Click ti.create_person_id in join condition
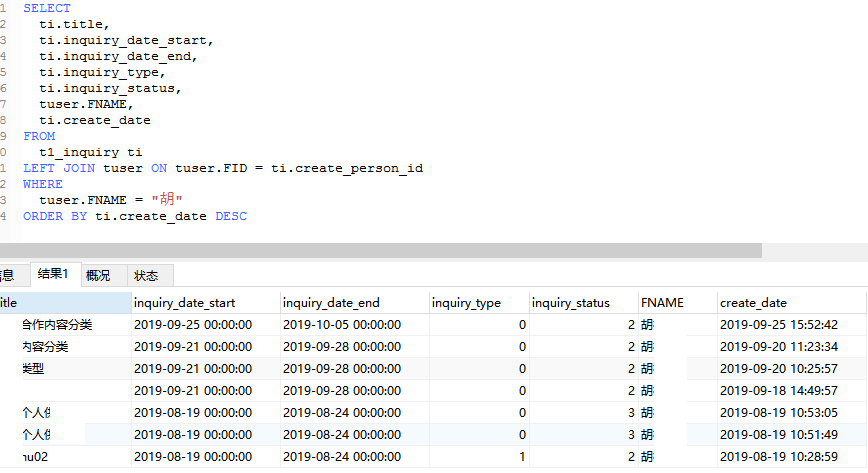 tap(347, 168)
